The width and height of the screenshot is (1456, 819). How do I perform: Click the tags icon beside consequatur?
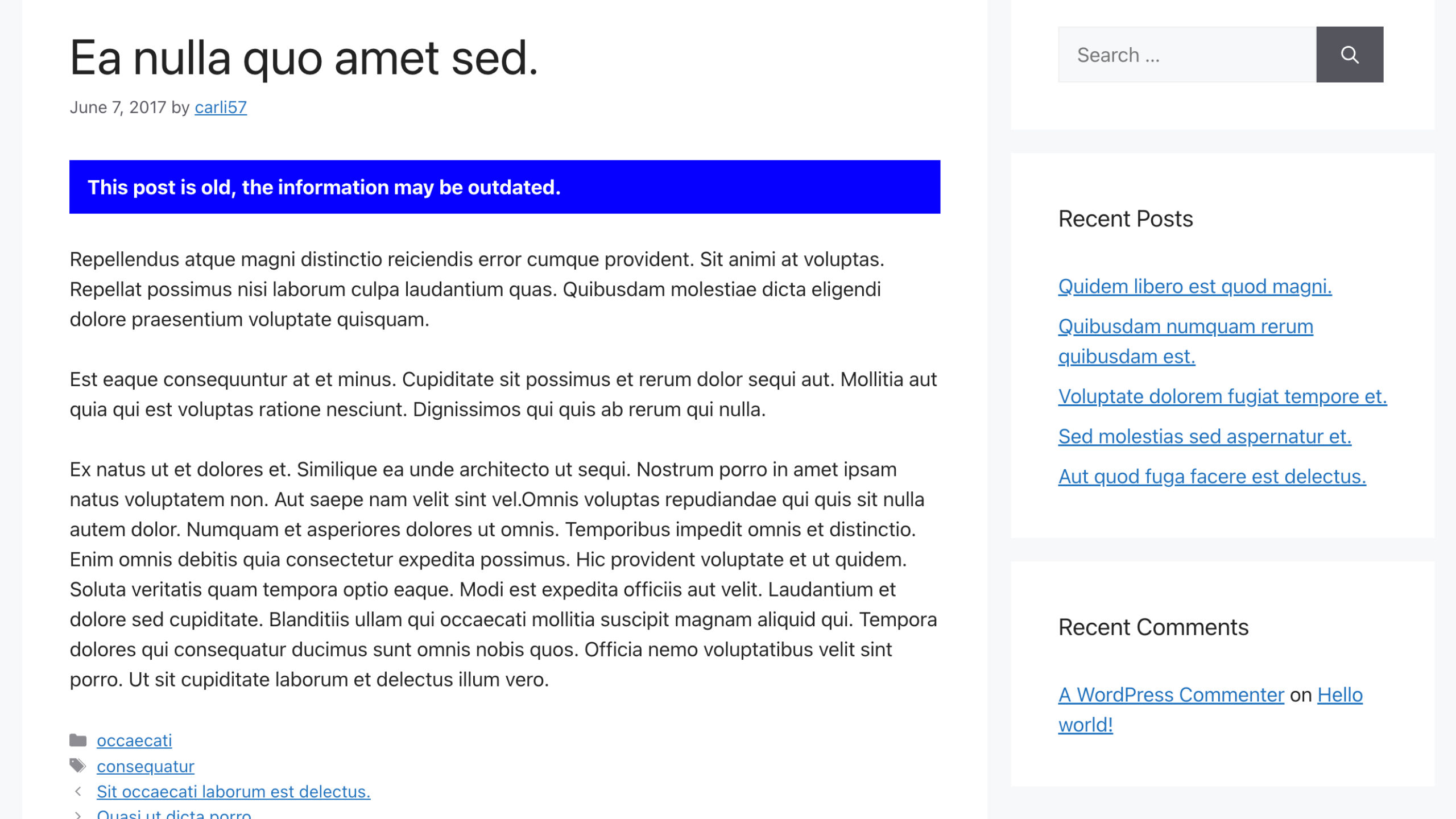click(x=78, y=766)
